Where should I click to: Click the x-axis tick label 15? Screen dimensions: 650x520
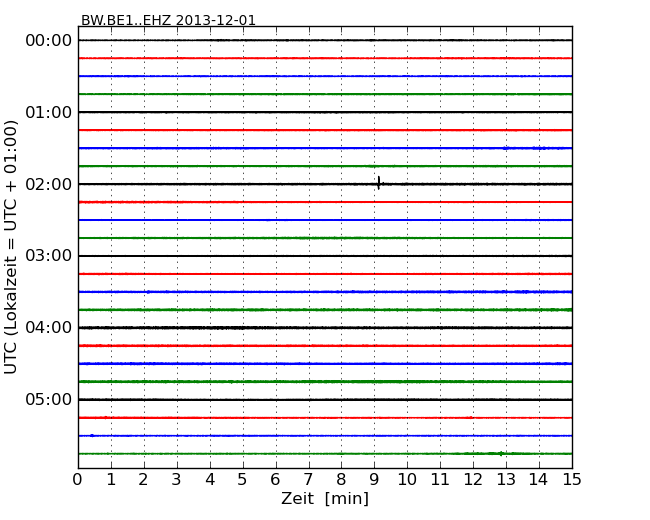(x=572, y=480)
